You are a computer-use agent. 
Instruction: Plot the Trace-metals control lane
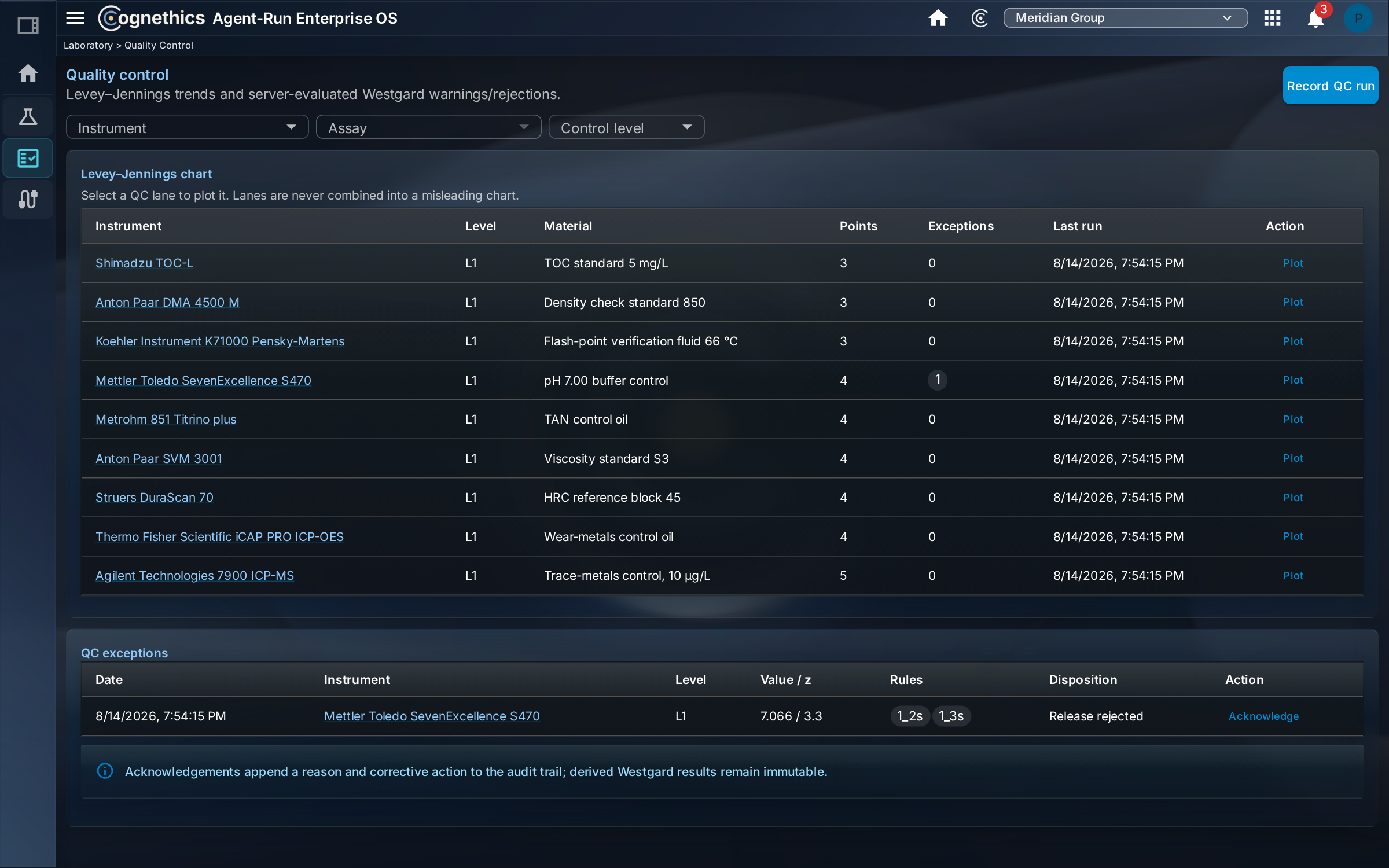(1293, 575)
